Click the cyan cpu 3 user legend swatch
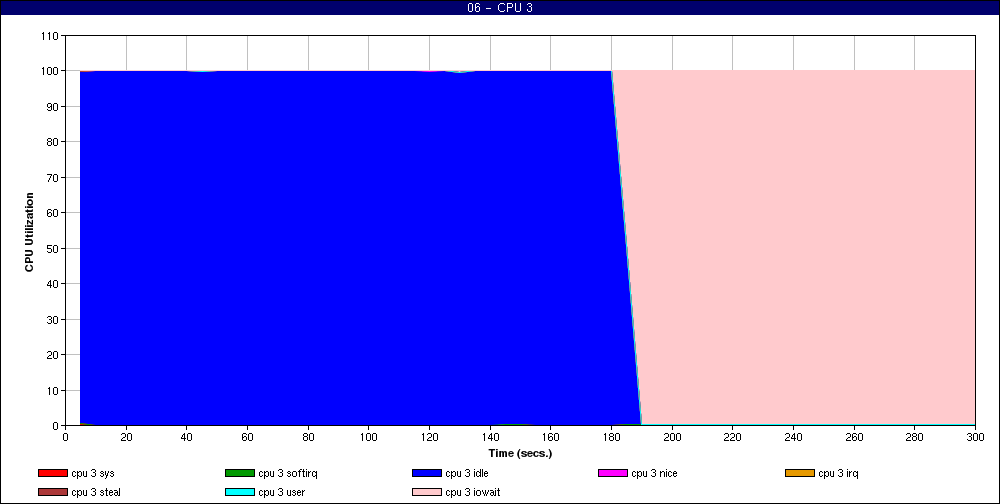The width and height of the screenshot is (1000, 504). point(240,493)
